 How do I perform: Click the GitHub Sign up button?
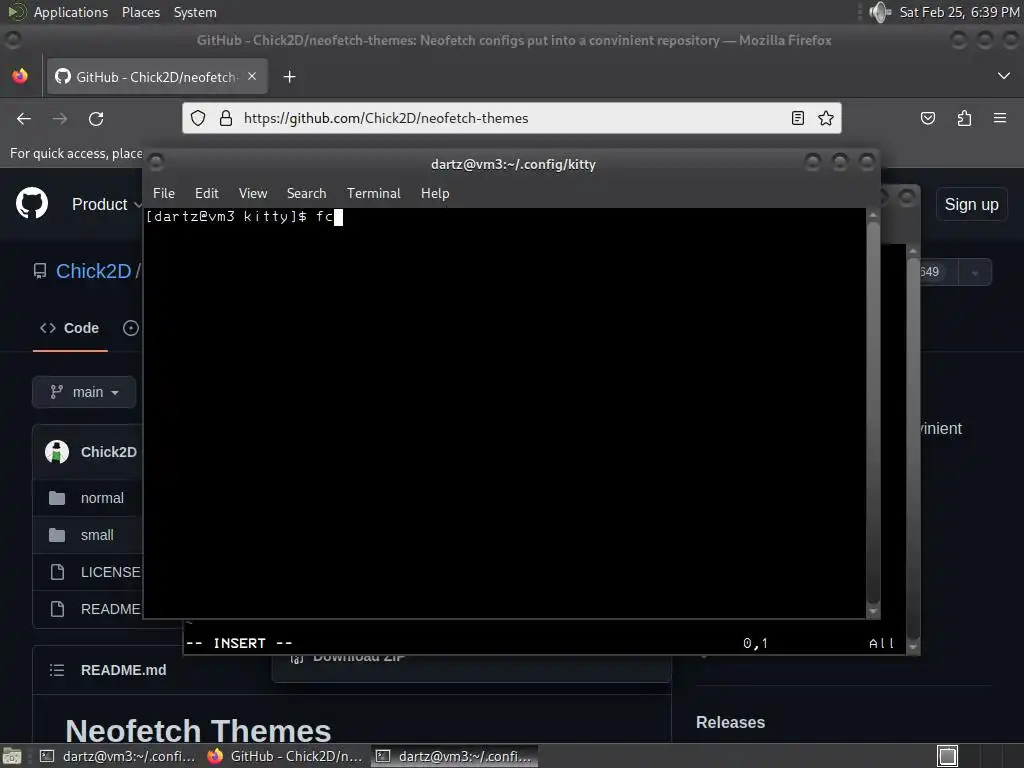point(971,204)
